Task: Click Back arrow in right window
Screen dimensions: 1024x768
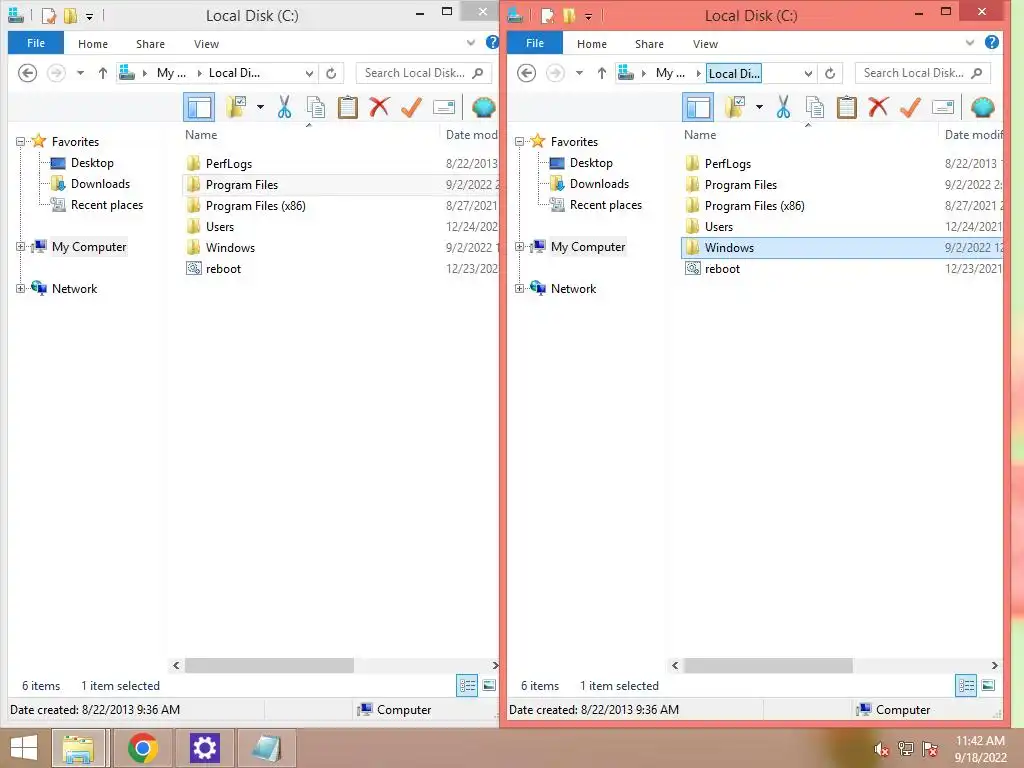Action: [x=526, y=72]
